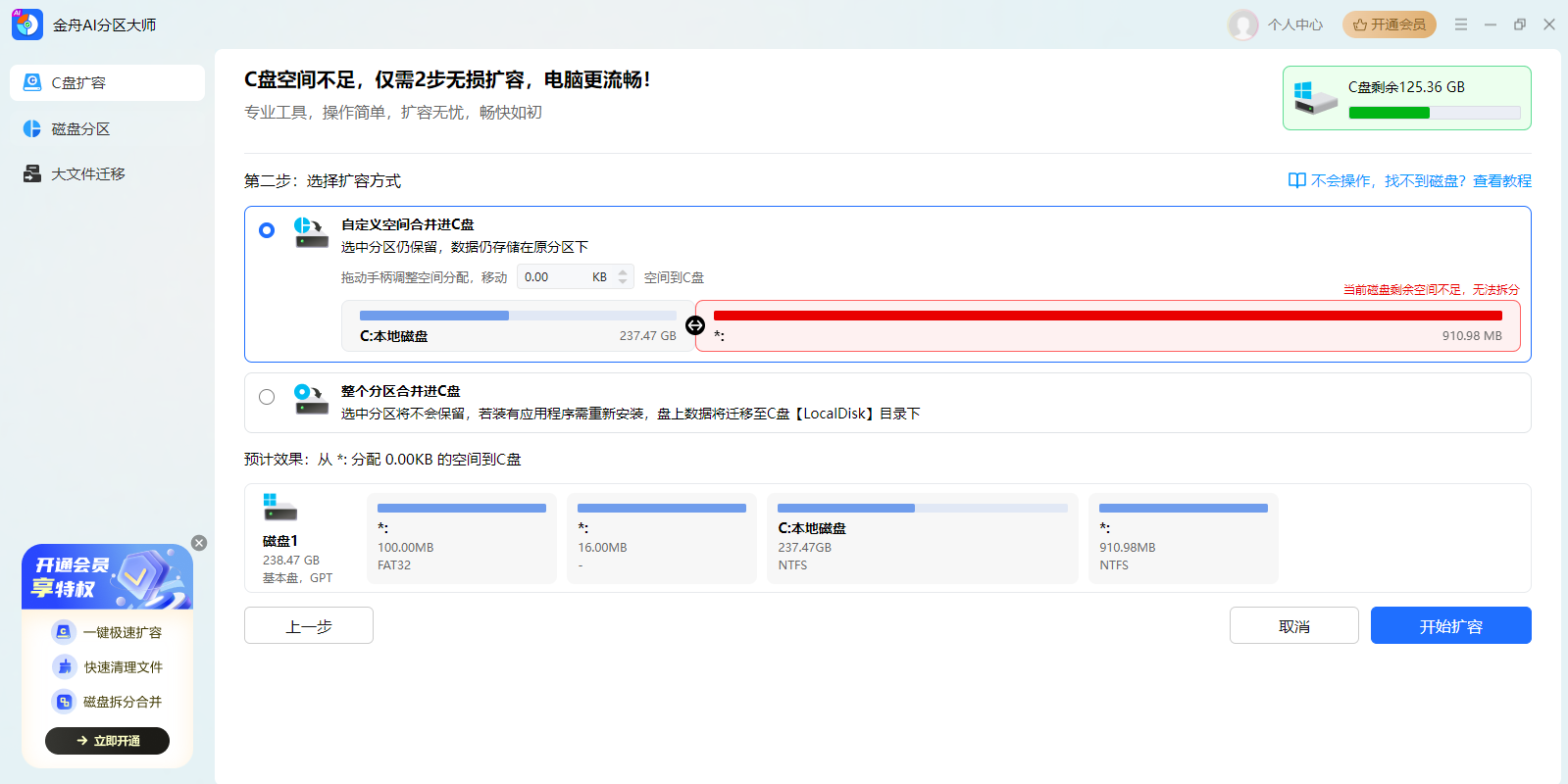Click the 快速清理文件 feature icon
This screenshot has height=784, width=1568.
[x=64, y=667]
